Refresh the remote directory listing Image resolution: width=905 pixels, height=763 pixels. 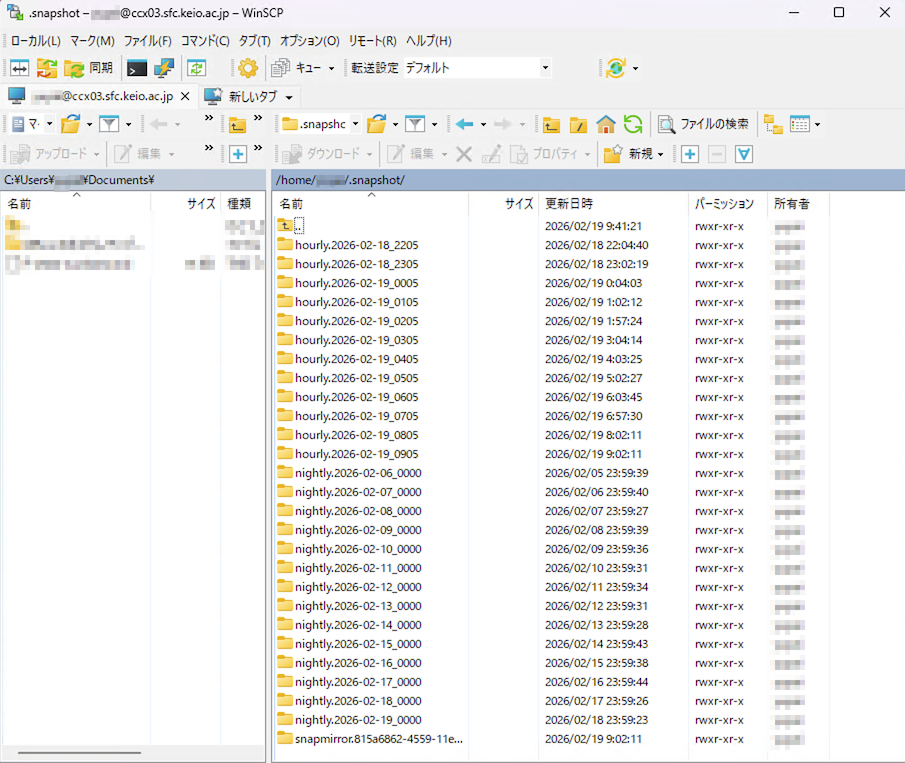(632, 124)
